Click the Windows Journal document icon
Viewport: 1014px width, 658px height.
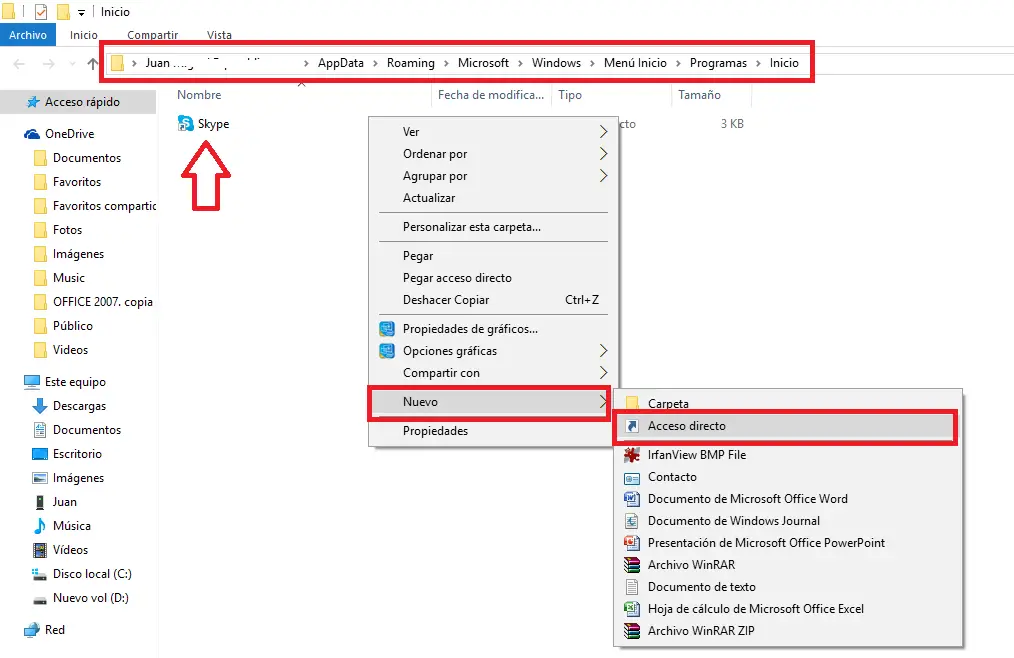click(x=632, y=521)
